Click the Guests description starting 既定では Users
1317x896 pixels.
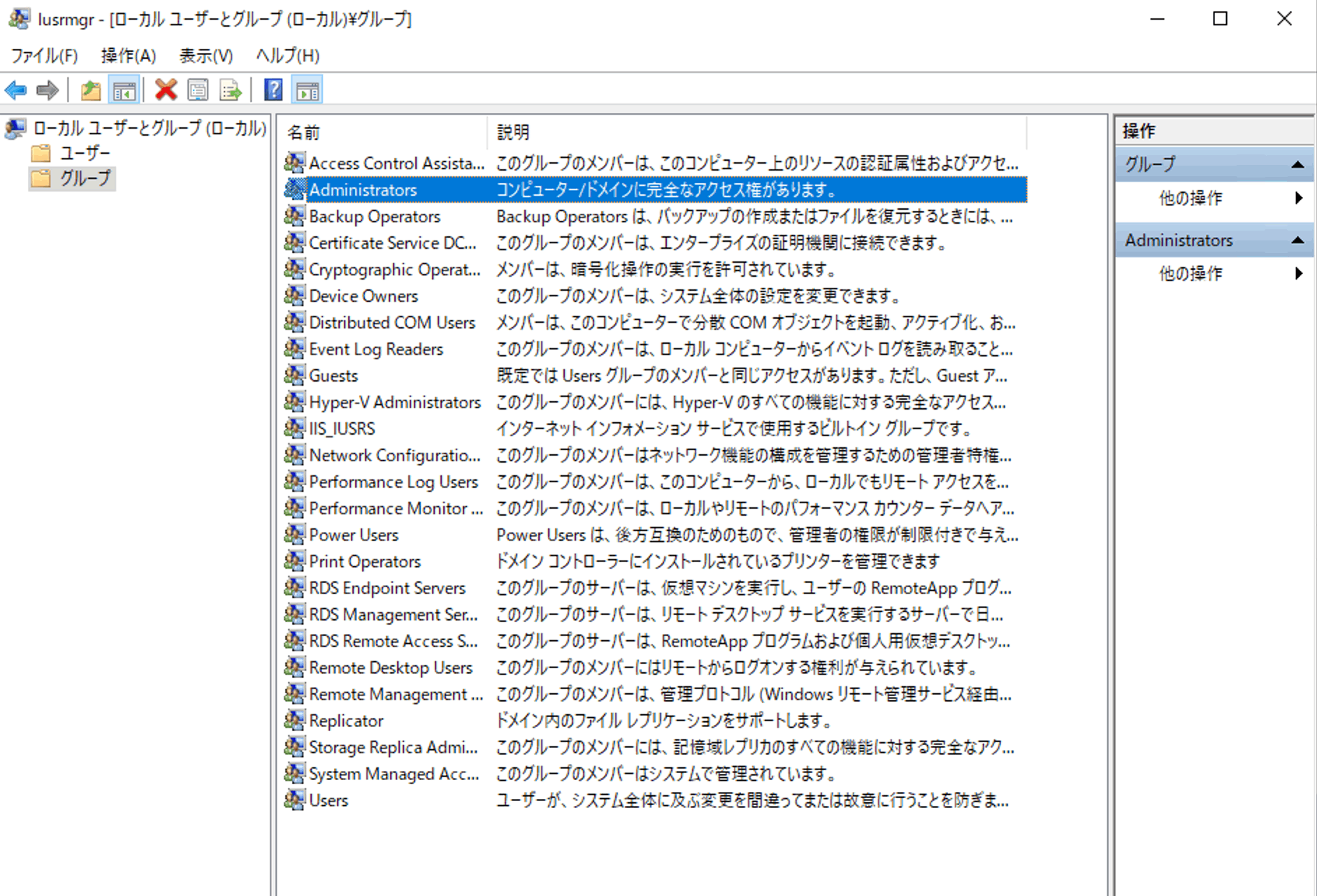tap(752, 375)
